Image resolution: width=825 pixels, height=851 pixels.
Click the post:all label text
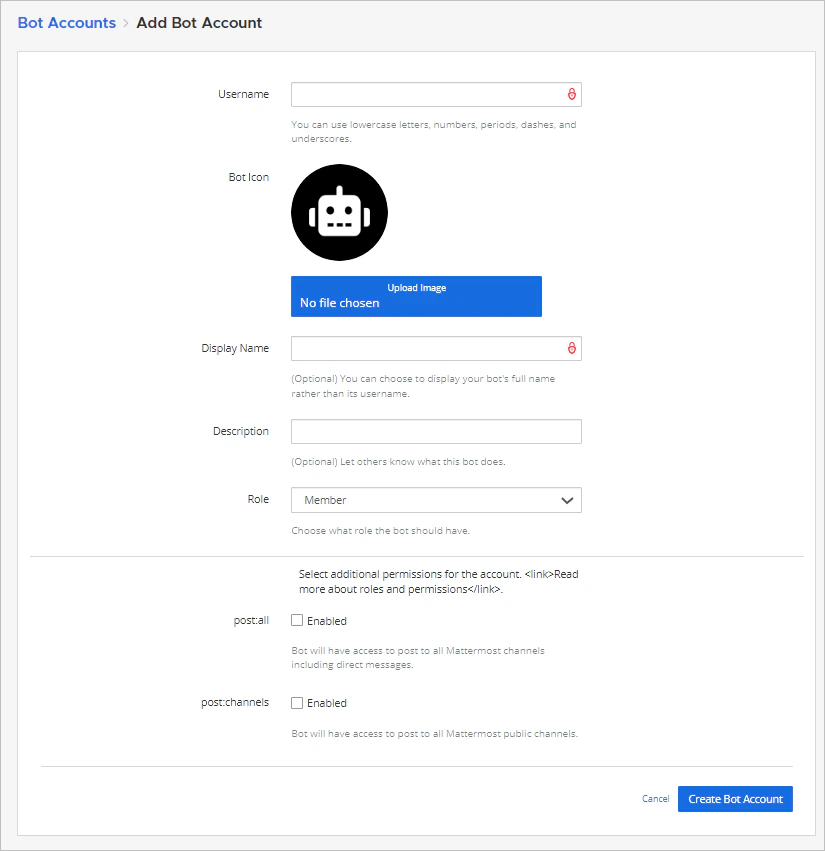coord(252,620)
